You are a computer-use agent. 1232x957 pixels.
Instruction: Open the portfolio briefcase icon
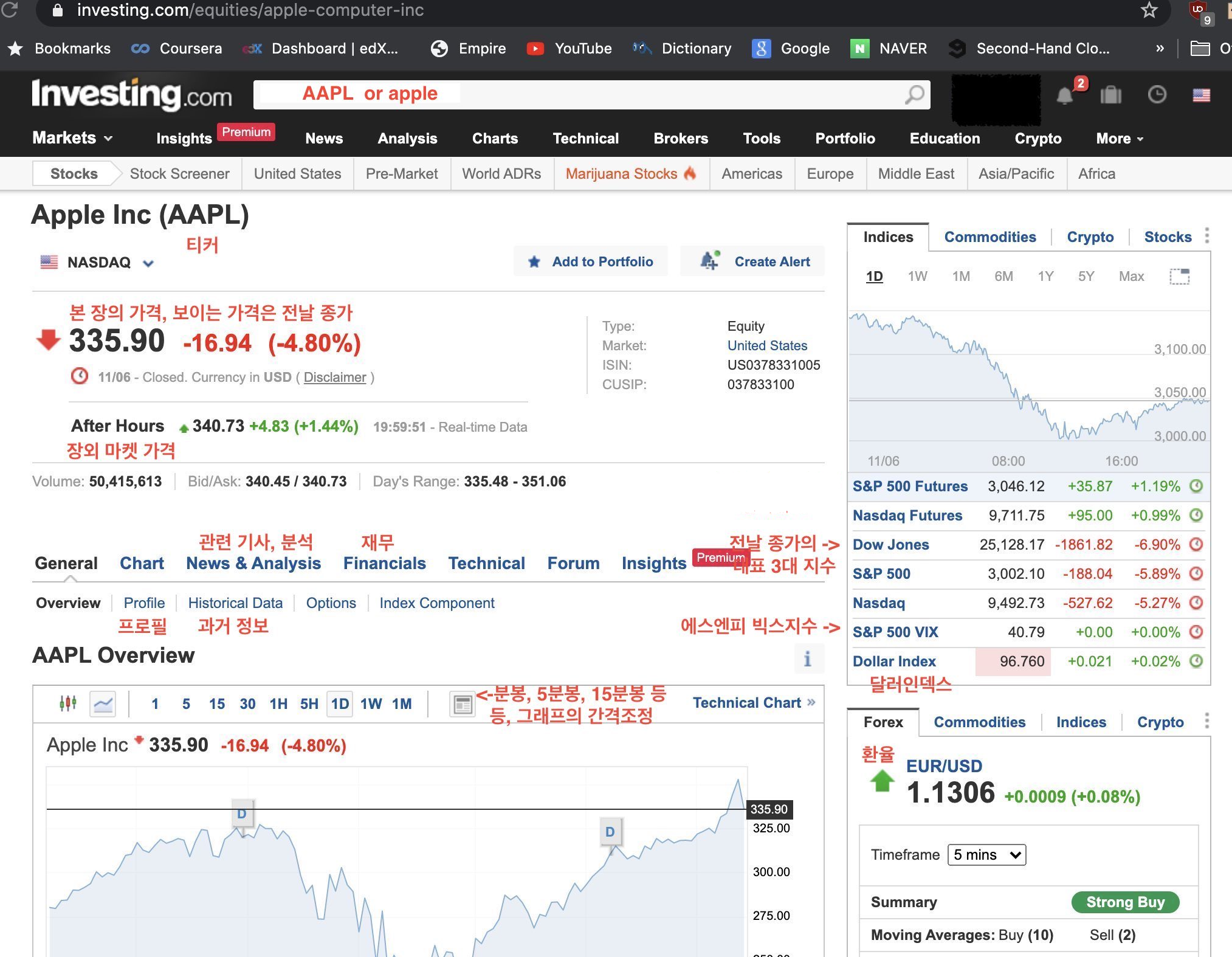[1111, 95]
